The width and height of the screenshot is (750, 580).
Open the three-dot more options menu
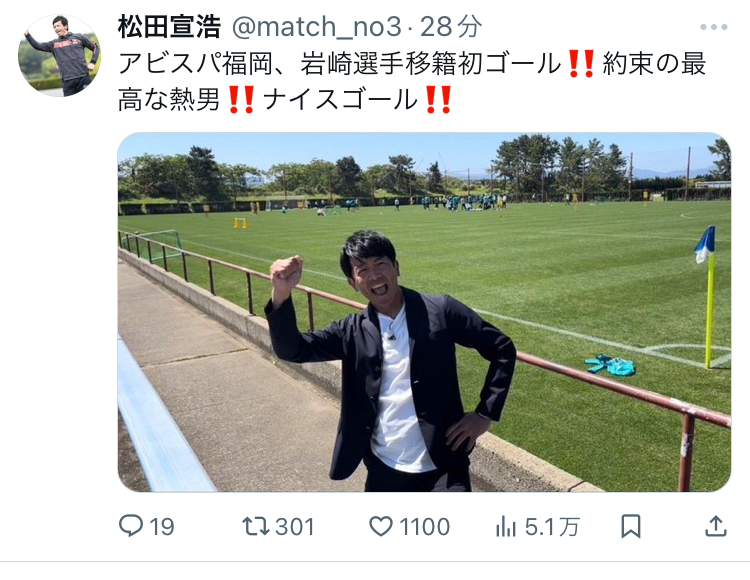point(714,27)
